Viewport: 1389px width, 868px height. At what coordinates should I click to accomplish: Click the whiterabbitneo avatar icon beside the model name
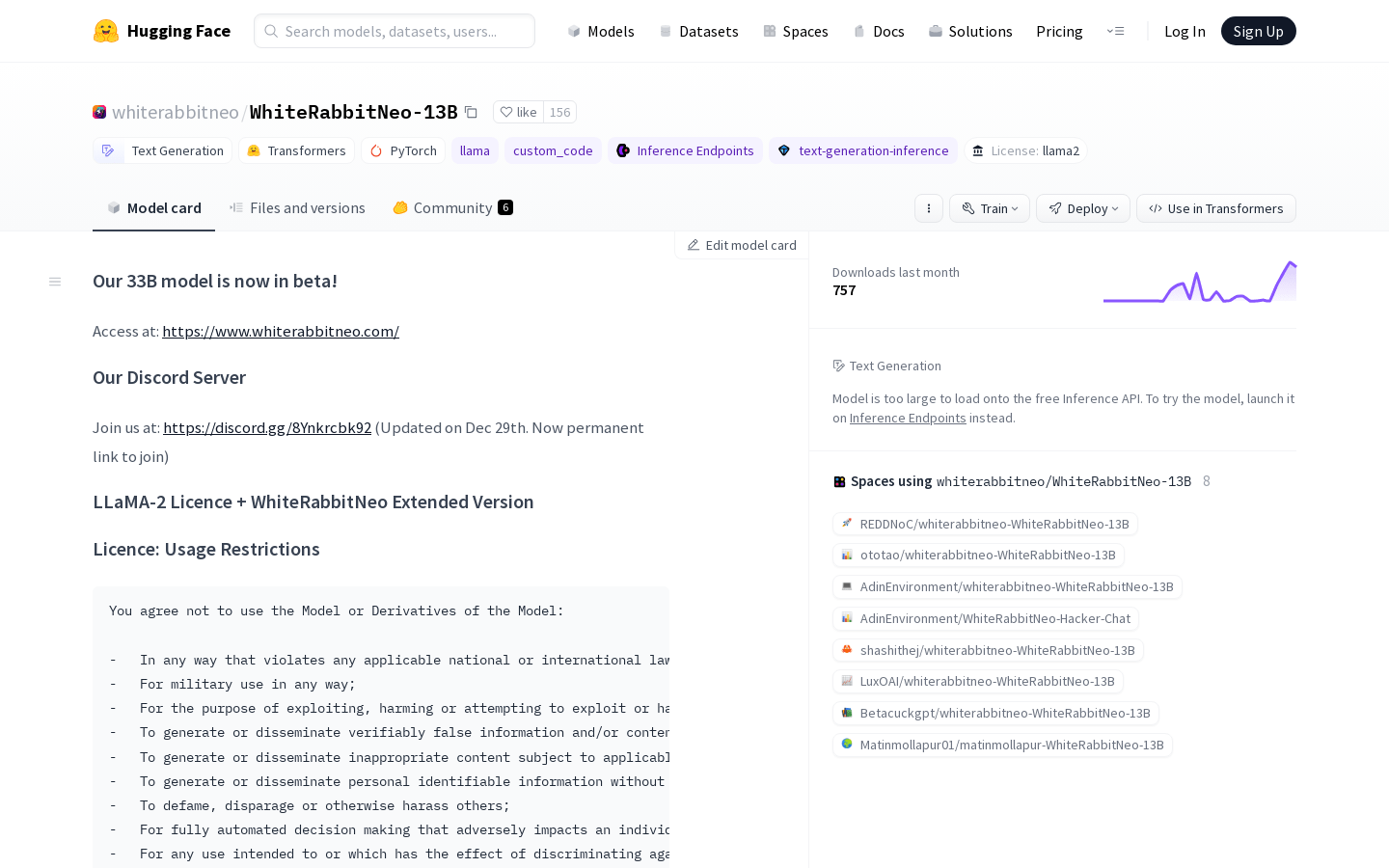pyautogui.click(x=99, y=112)
